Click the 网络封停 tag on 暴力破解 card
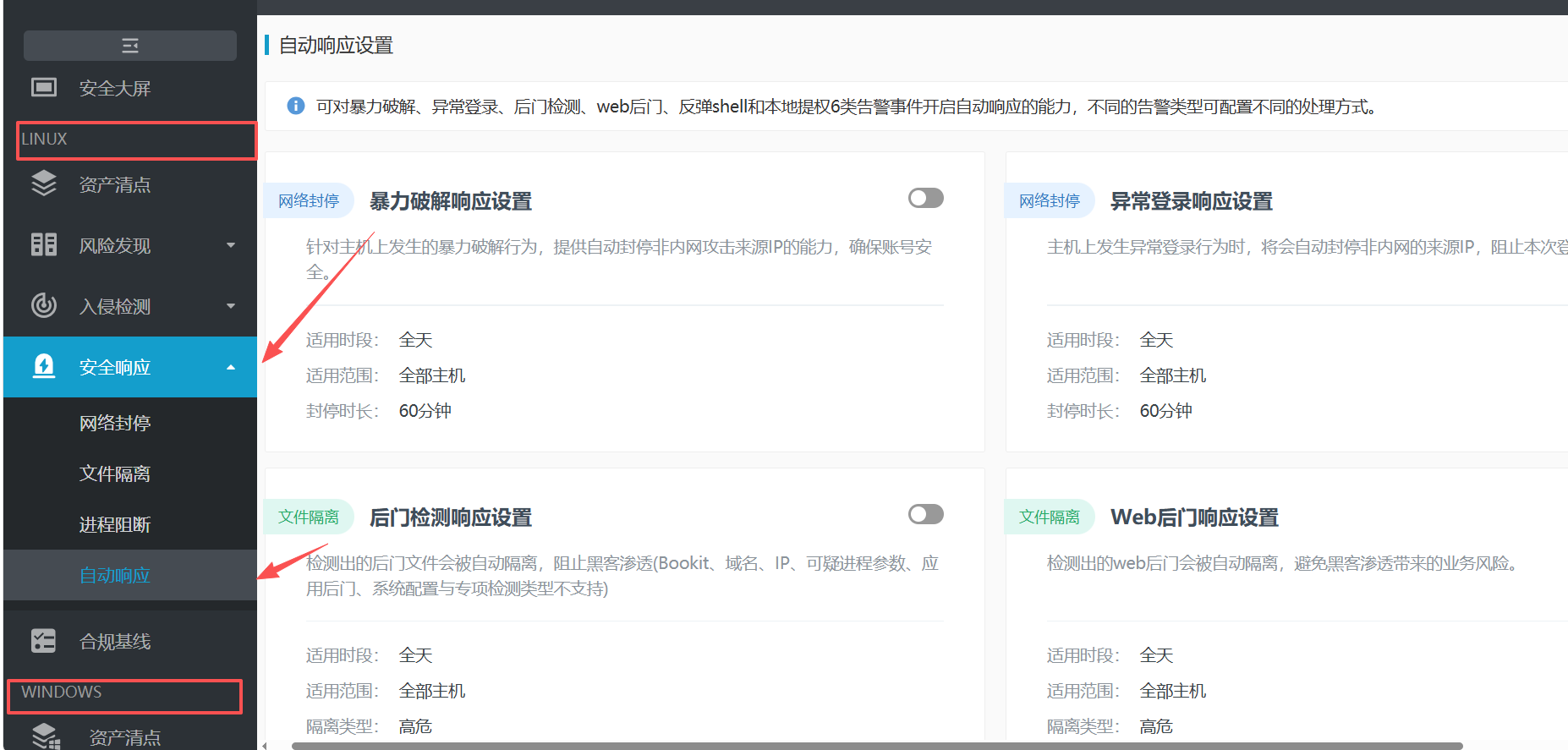 click(309, 200)
